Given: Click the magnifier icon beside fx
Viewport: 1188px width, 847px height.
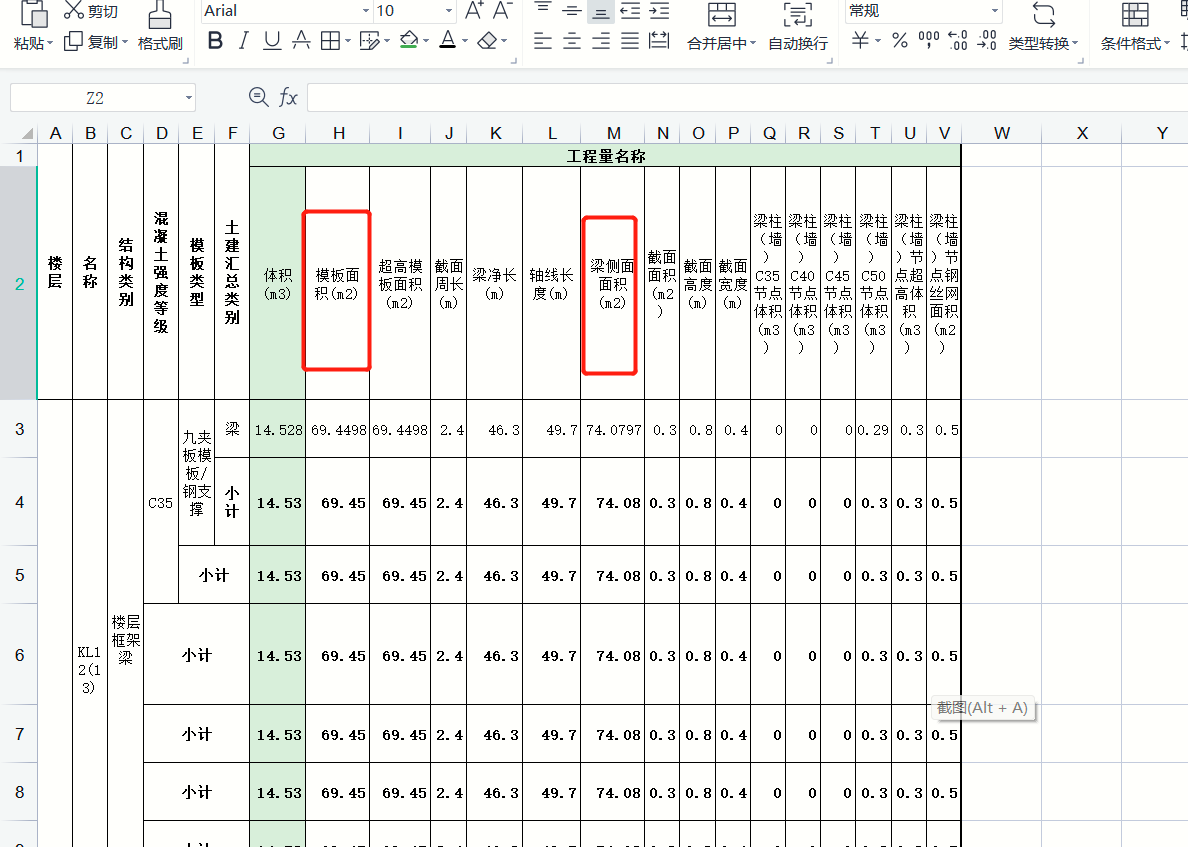Looking at the screenshot, I should 258,96.
